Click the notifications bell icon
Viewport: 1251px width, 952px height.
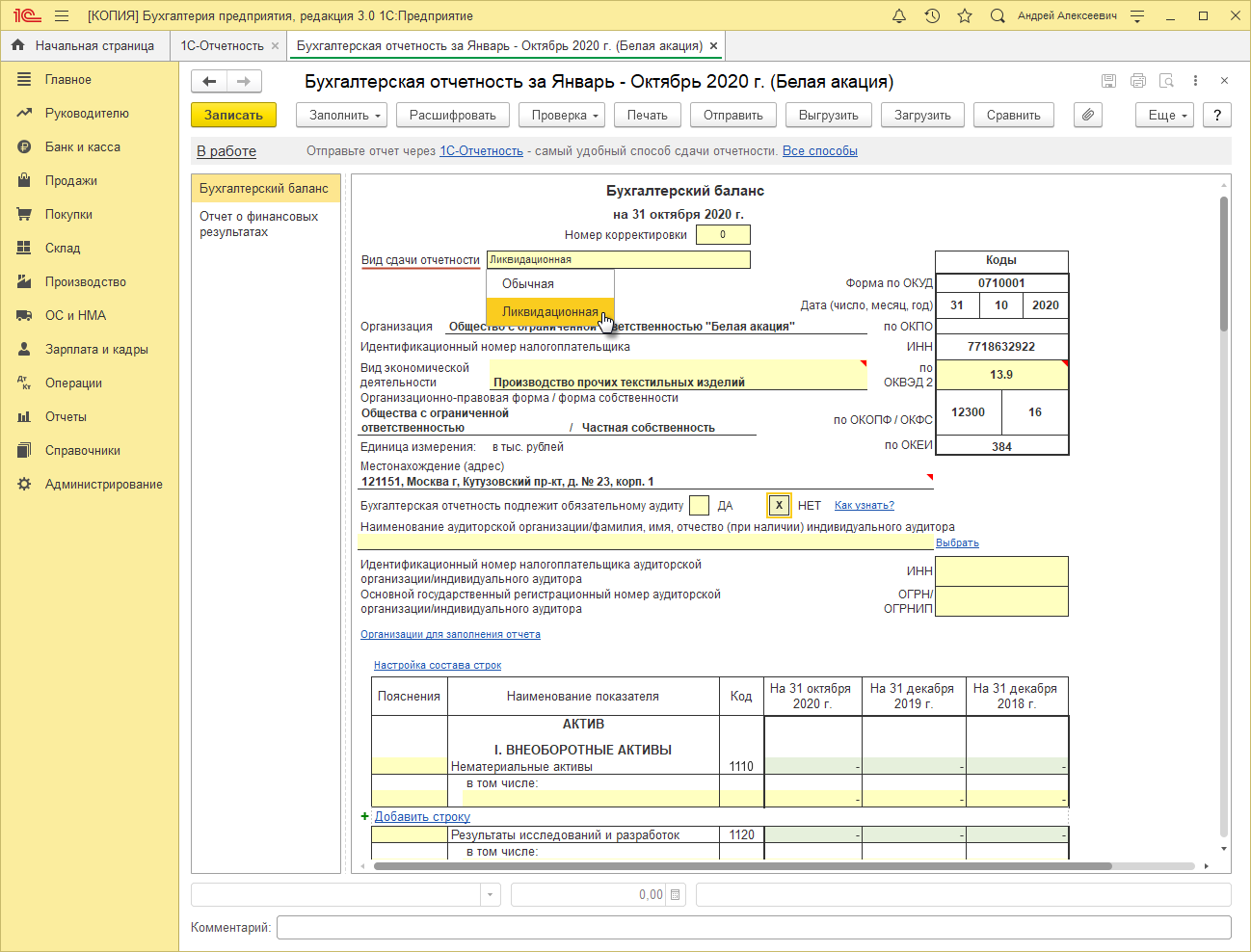click(x=898, y=16)
